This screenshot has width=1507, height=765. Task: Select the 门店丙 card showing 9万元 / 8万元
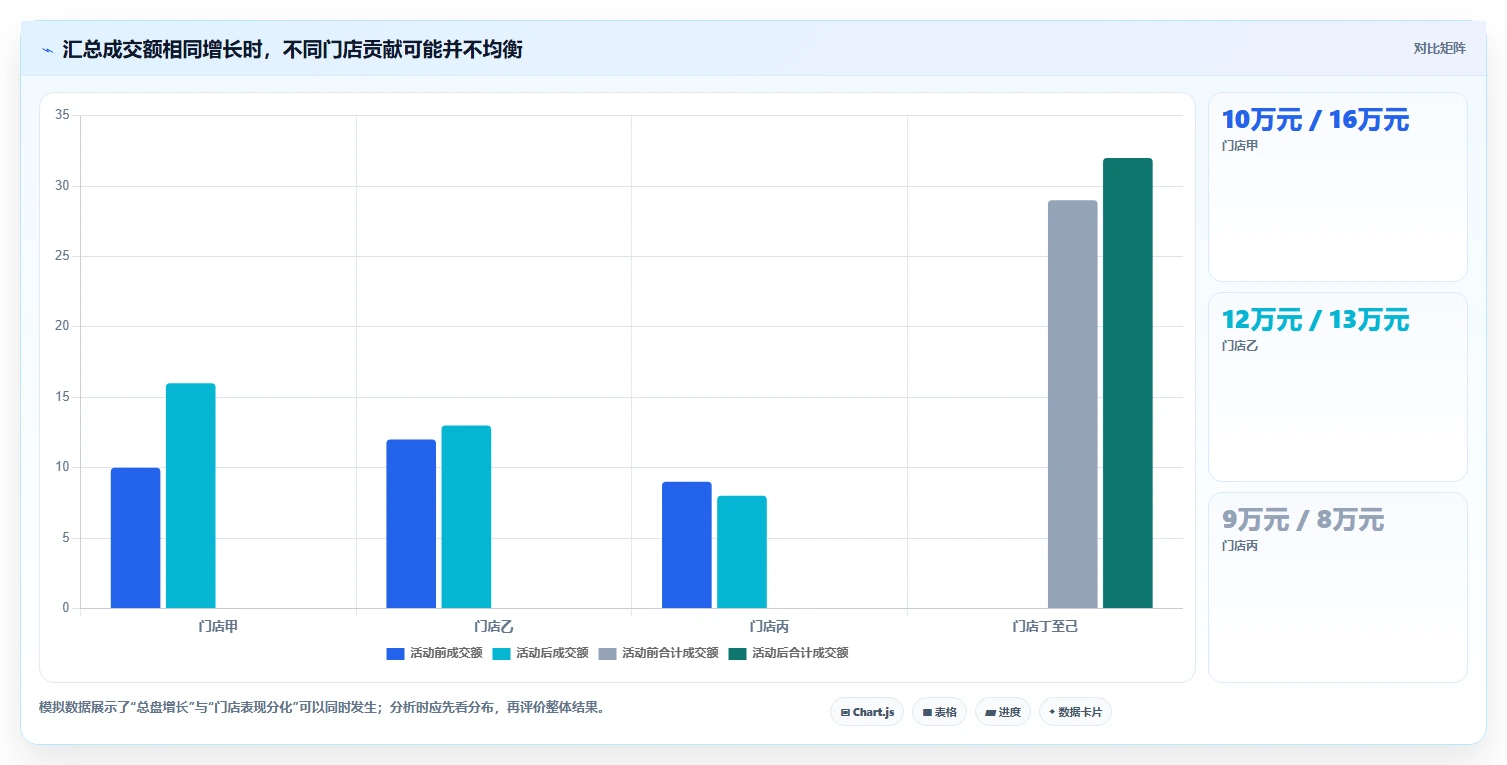click(1337, 587)
